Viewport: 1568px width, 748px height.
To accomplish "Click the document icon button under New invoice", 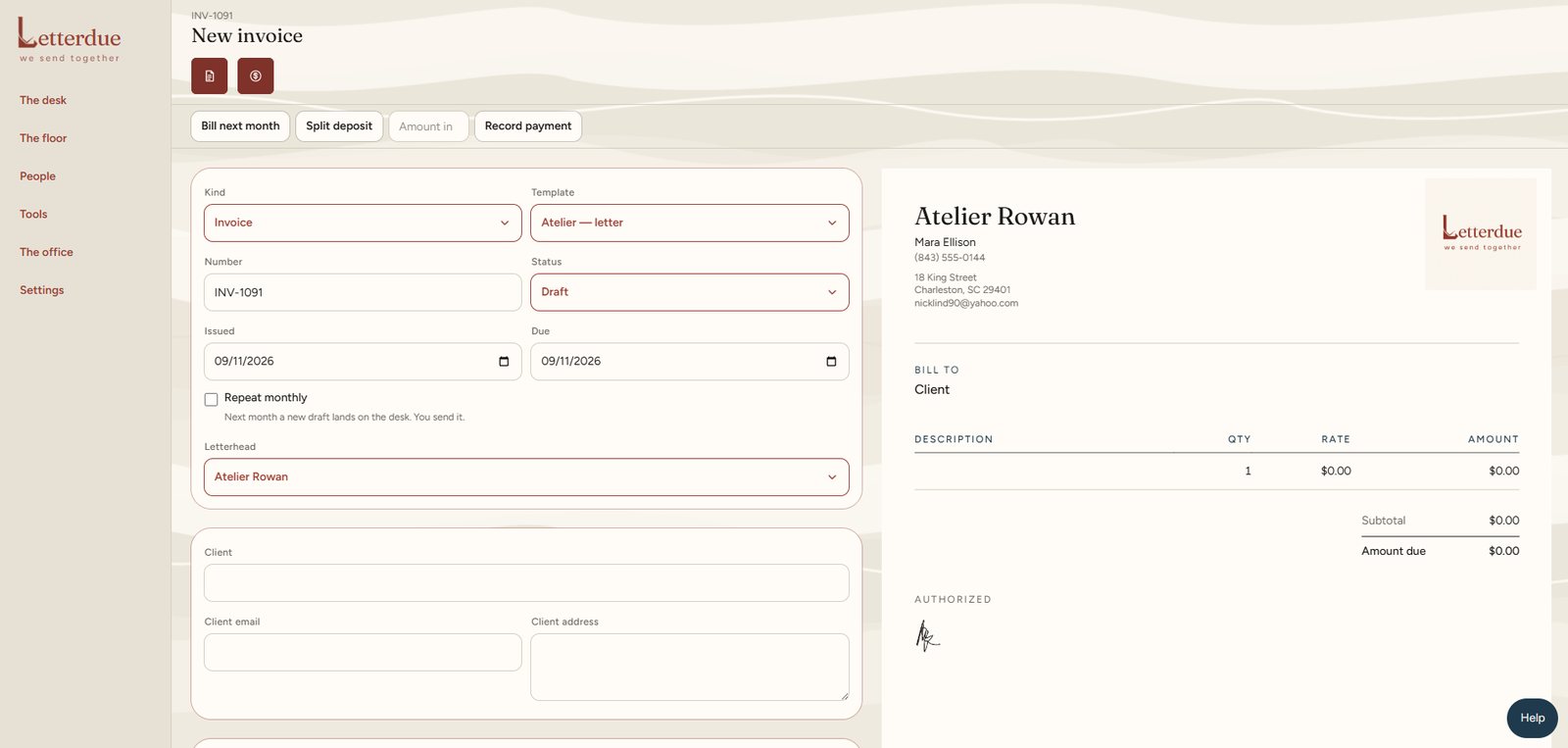I will pos(209,75).
